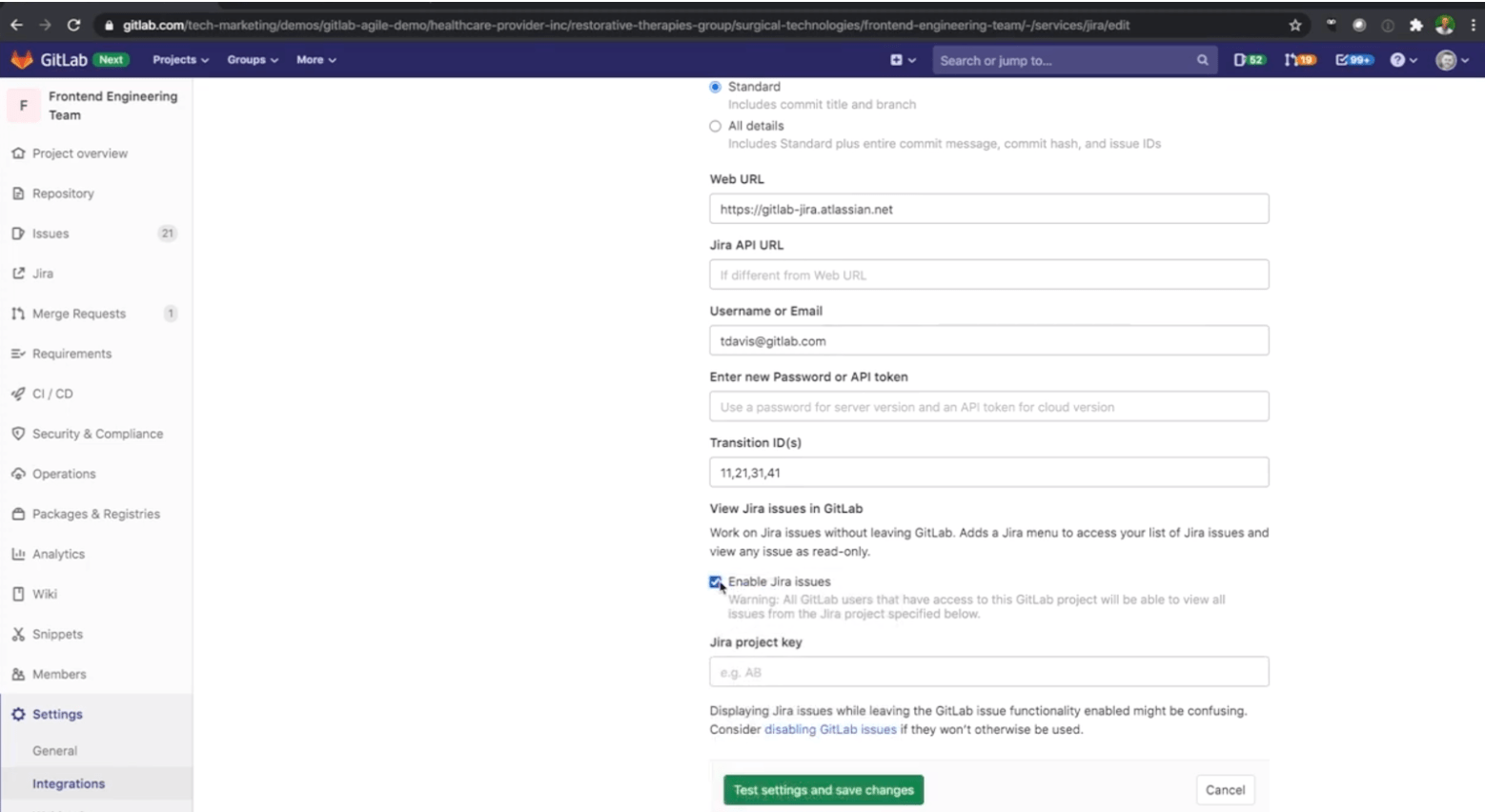Follow the disabling GitLab issues link
The height and width of the screenshot is (812, 1485).
[829, 729]
